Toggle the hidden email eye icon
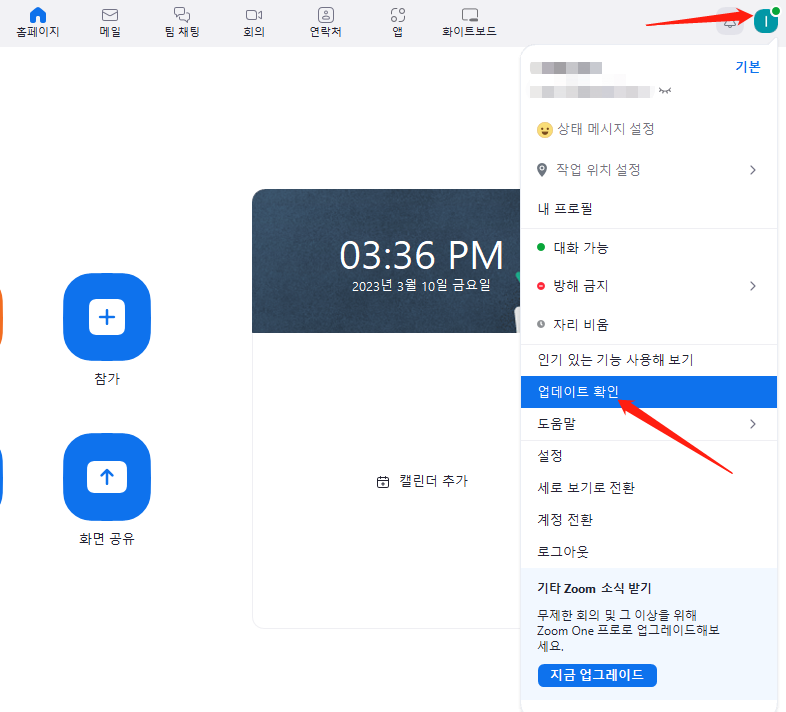This screenshot has height=712, width=786. (665, 91)
